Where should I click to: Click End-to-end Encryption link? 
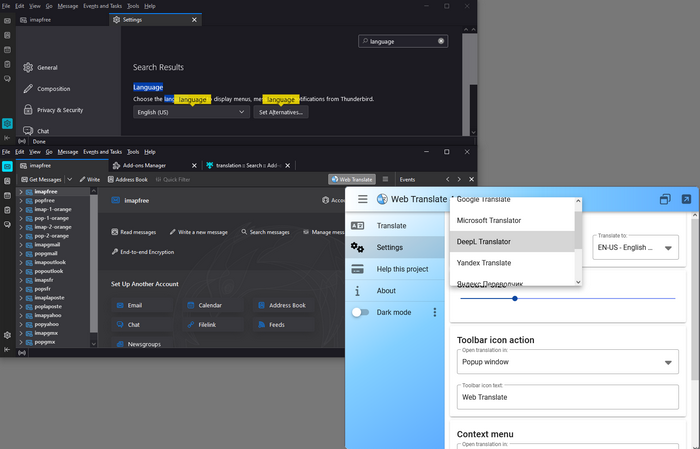click(x=143, y=252)
